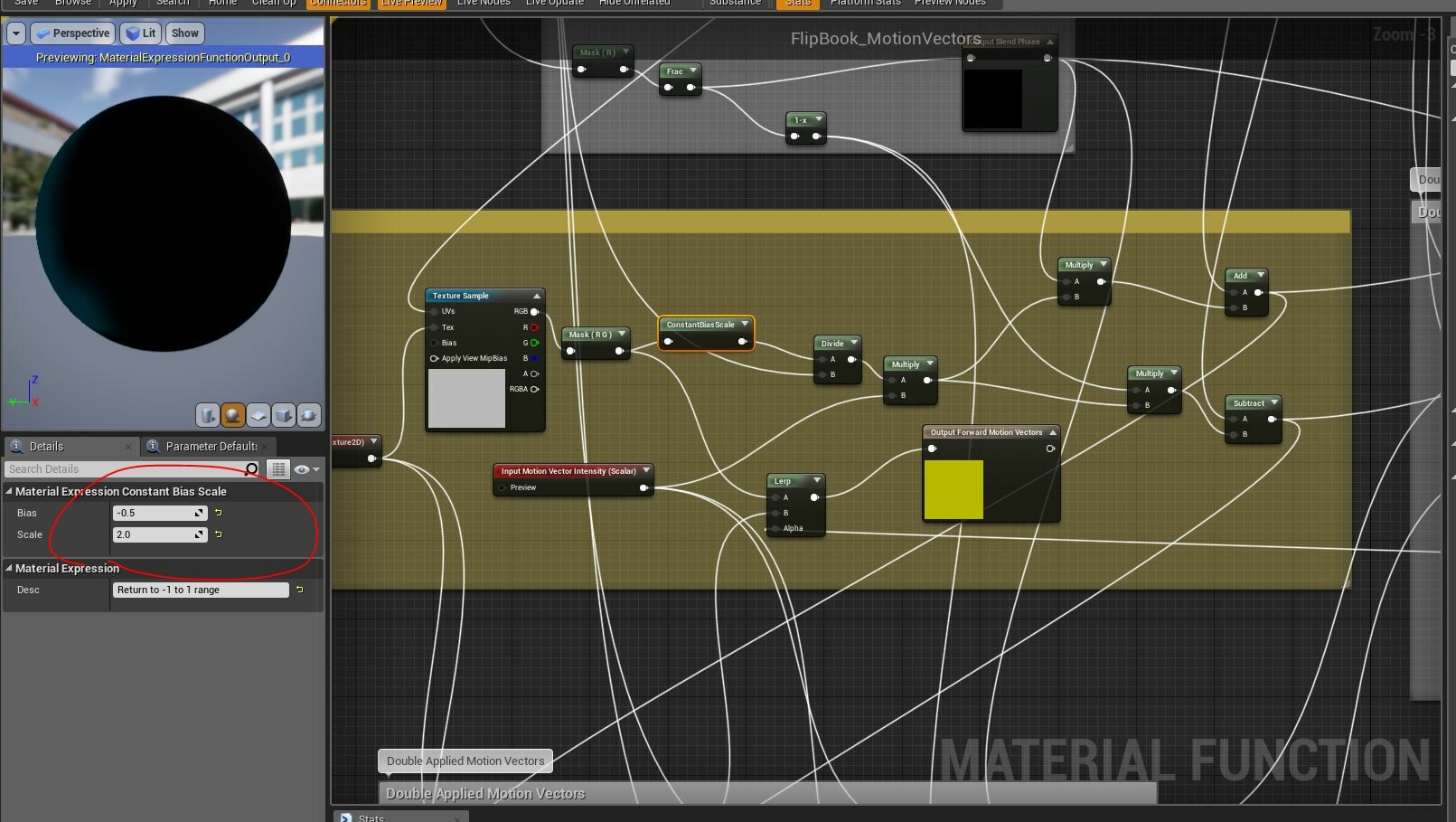The height and width of the screenshot is (822, 1456).
Task: Click inside the Search Details input field
Action: click(117, 468)
